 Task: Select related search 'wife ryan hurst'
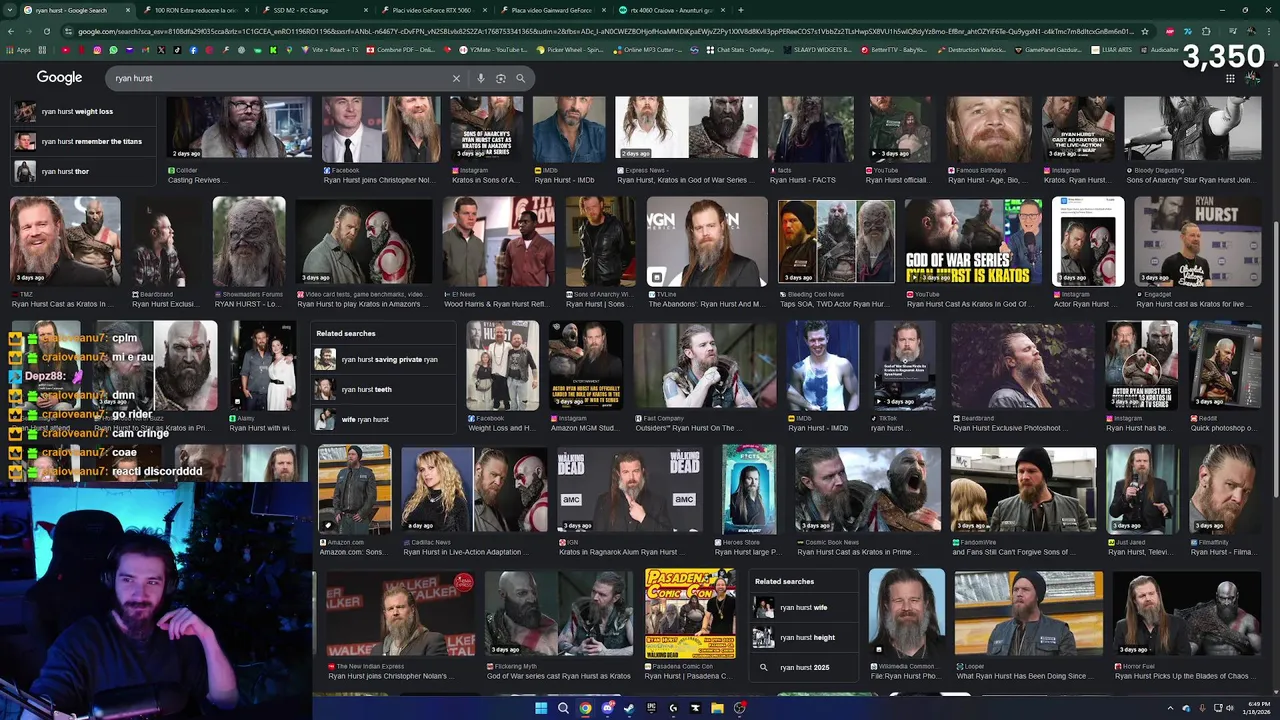click(x=382, y=419)
